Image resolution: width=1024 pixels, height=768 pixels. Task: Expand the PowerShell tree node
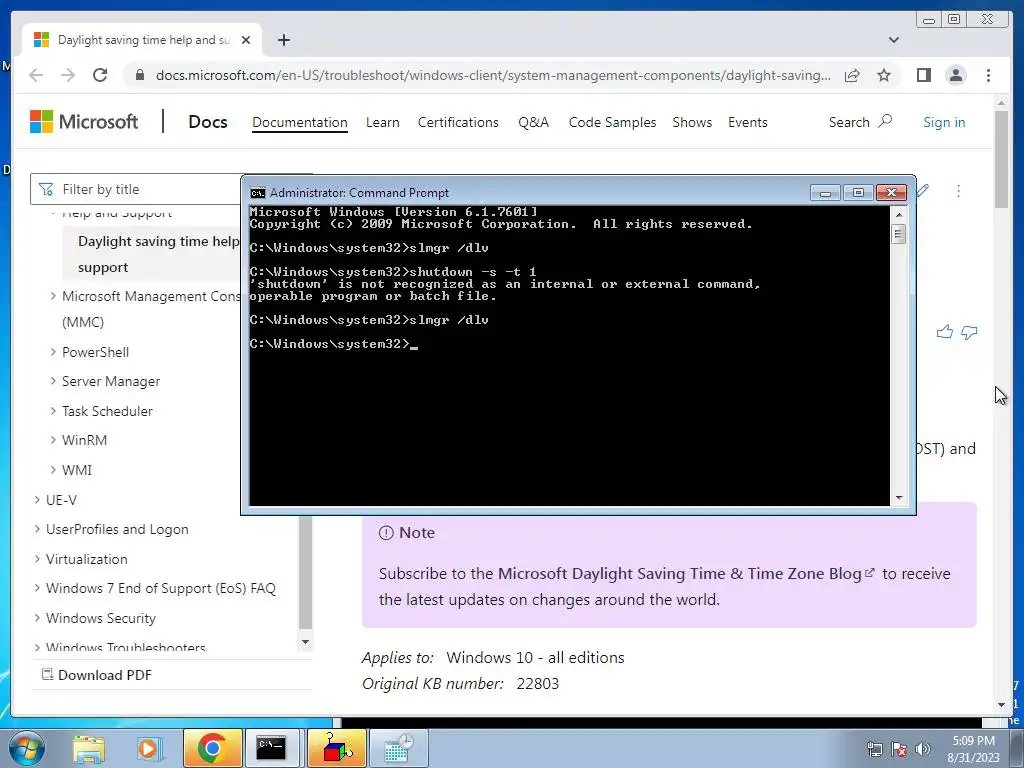[x=53, y=352]
